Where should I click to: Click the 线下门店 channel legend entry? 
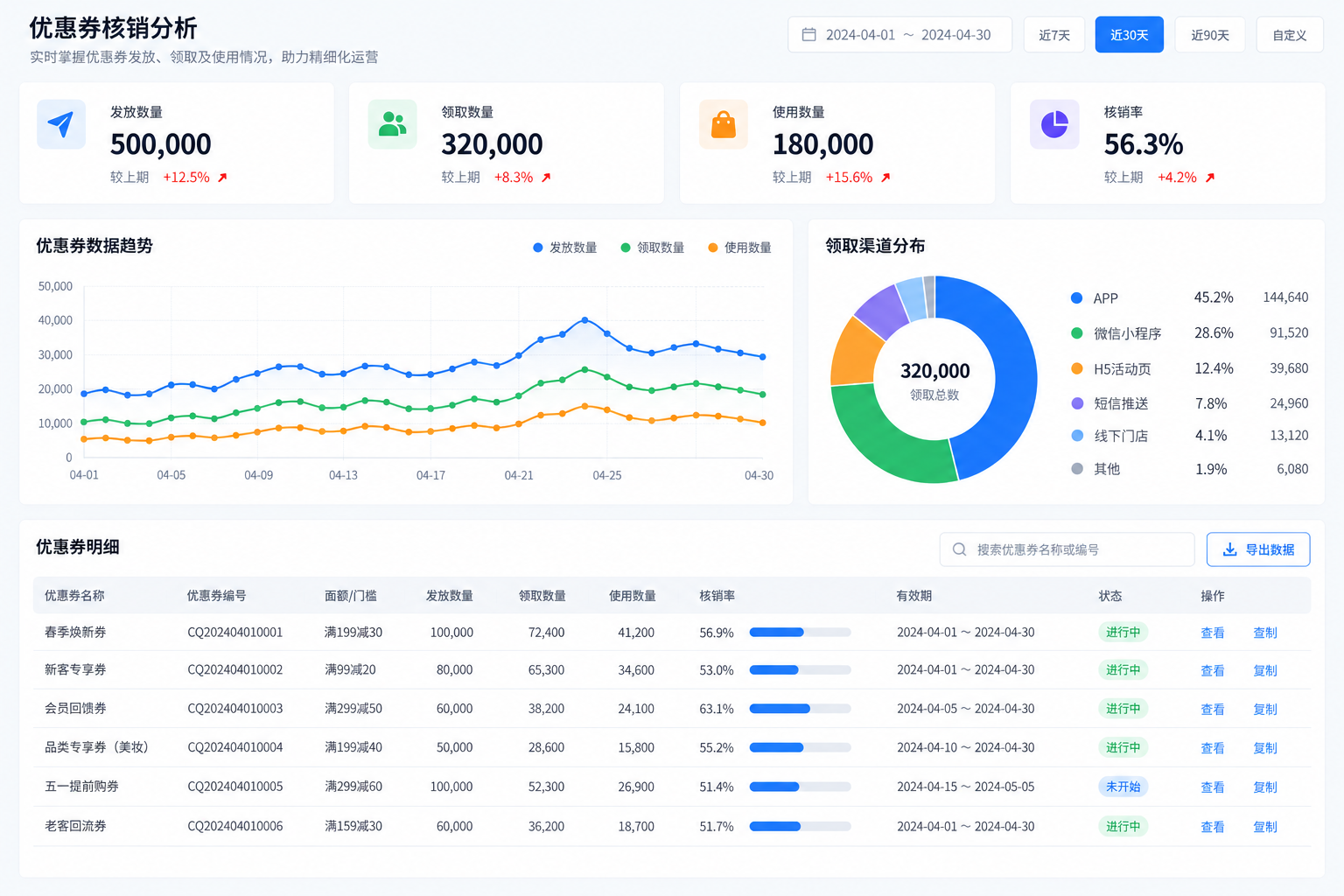[1109, 436]
